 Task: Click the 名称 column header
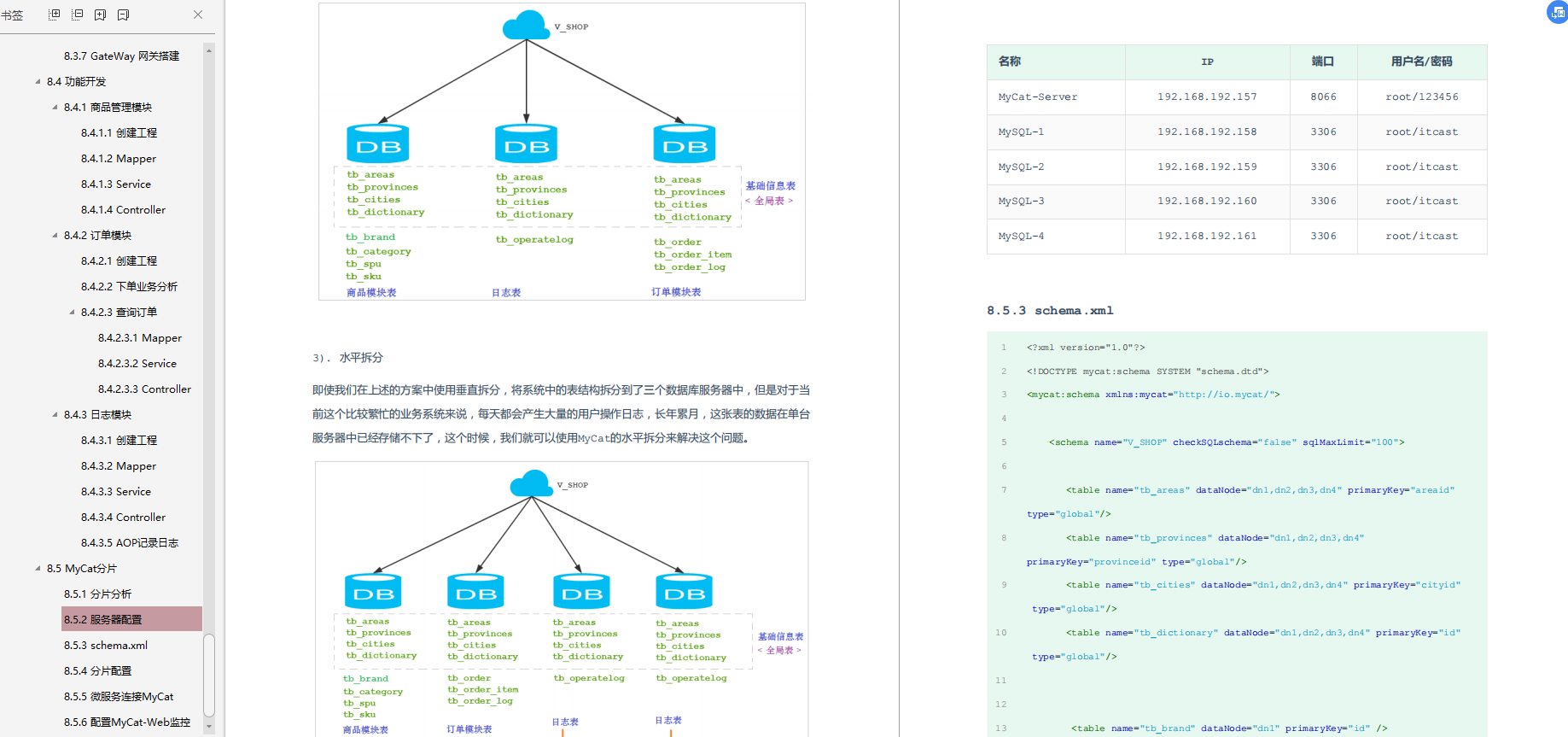tap(1056, 61)
